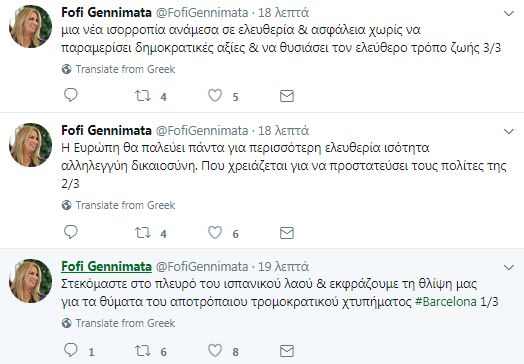Screen dimensions: 524x364
Task: Send the #Barcelona tweet via direct message
Action: coord(287,351)
